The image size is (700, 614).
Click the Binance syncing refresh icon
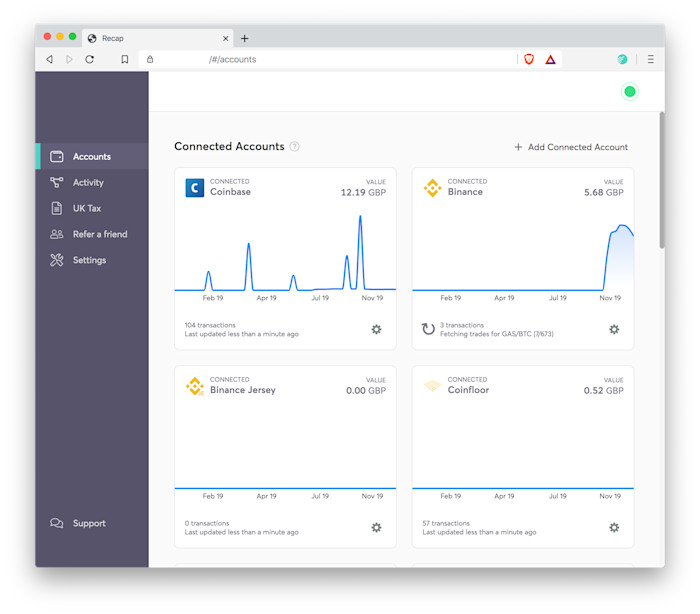point(428,329)
